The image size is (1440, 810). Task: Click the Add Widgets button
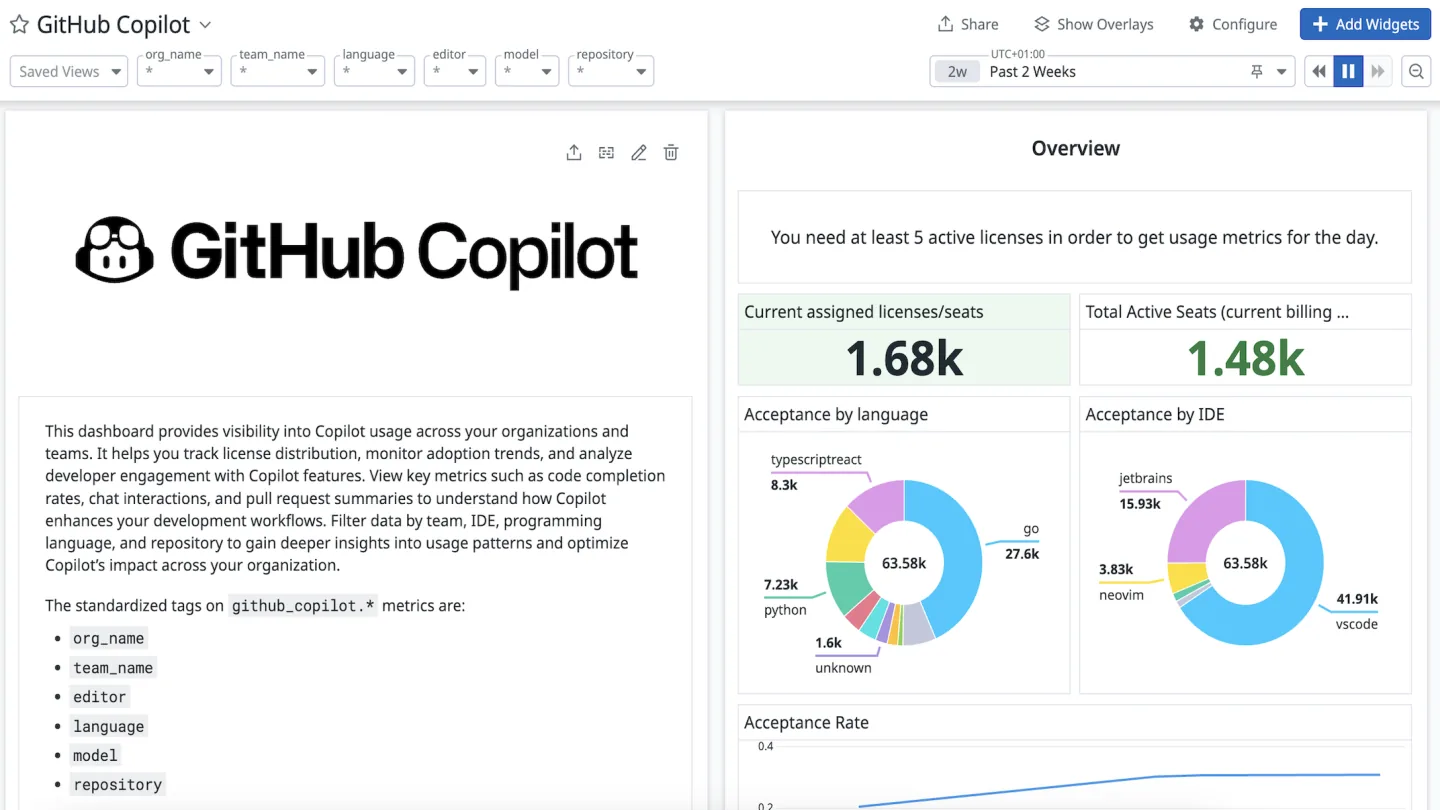[1365, 24]
